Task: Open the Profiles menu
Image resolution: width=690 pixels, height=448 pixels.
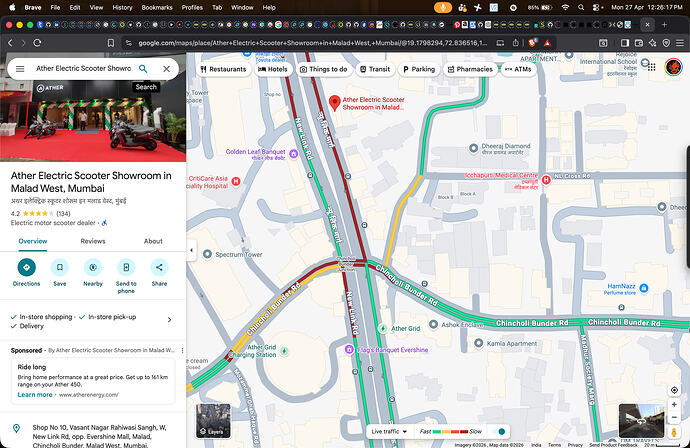Action: coord(192,7)
